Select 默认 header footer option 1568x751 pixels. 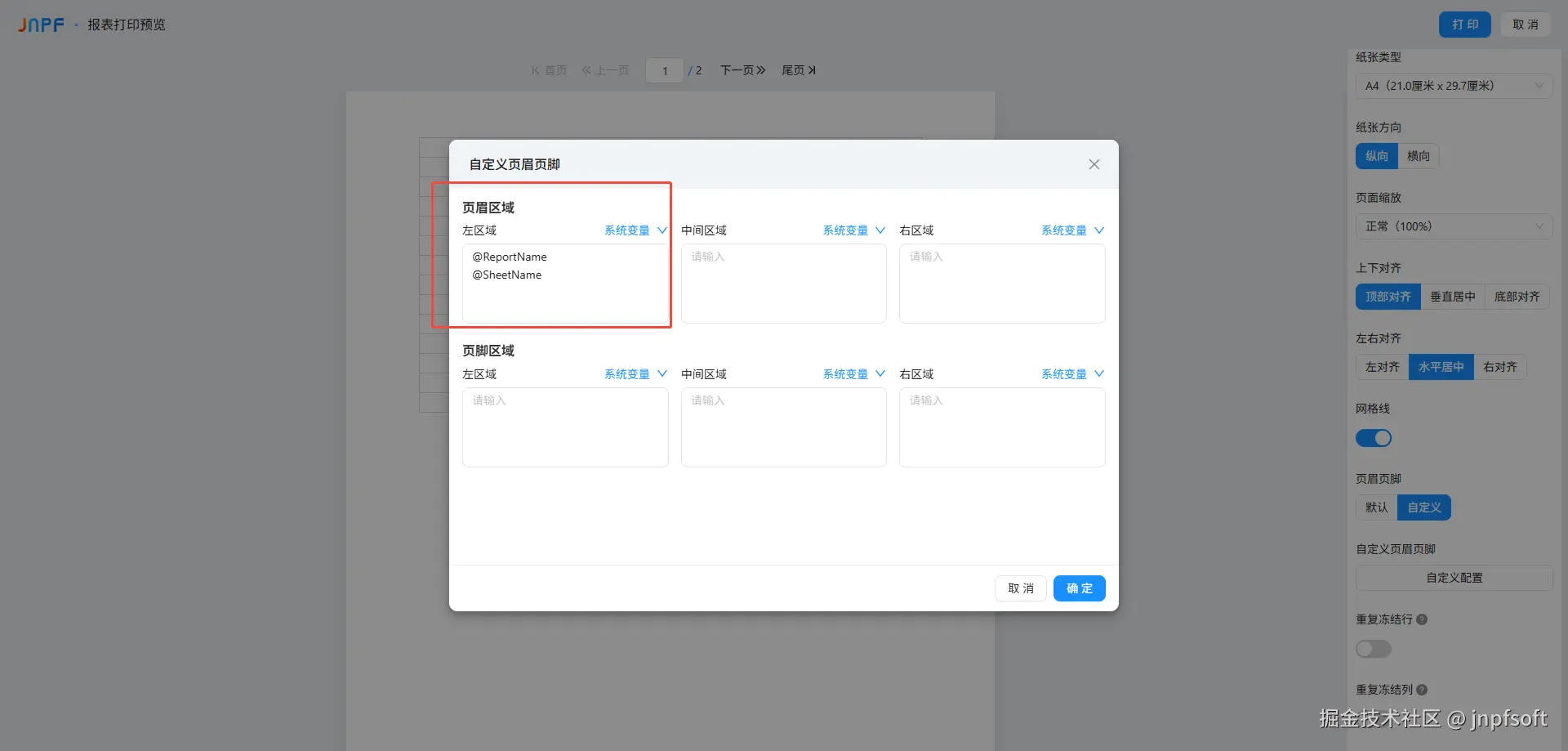click(1377, 507)
